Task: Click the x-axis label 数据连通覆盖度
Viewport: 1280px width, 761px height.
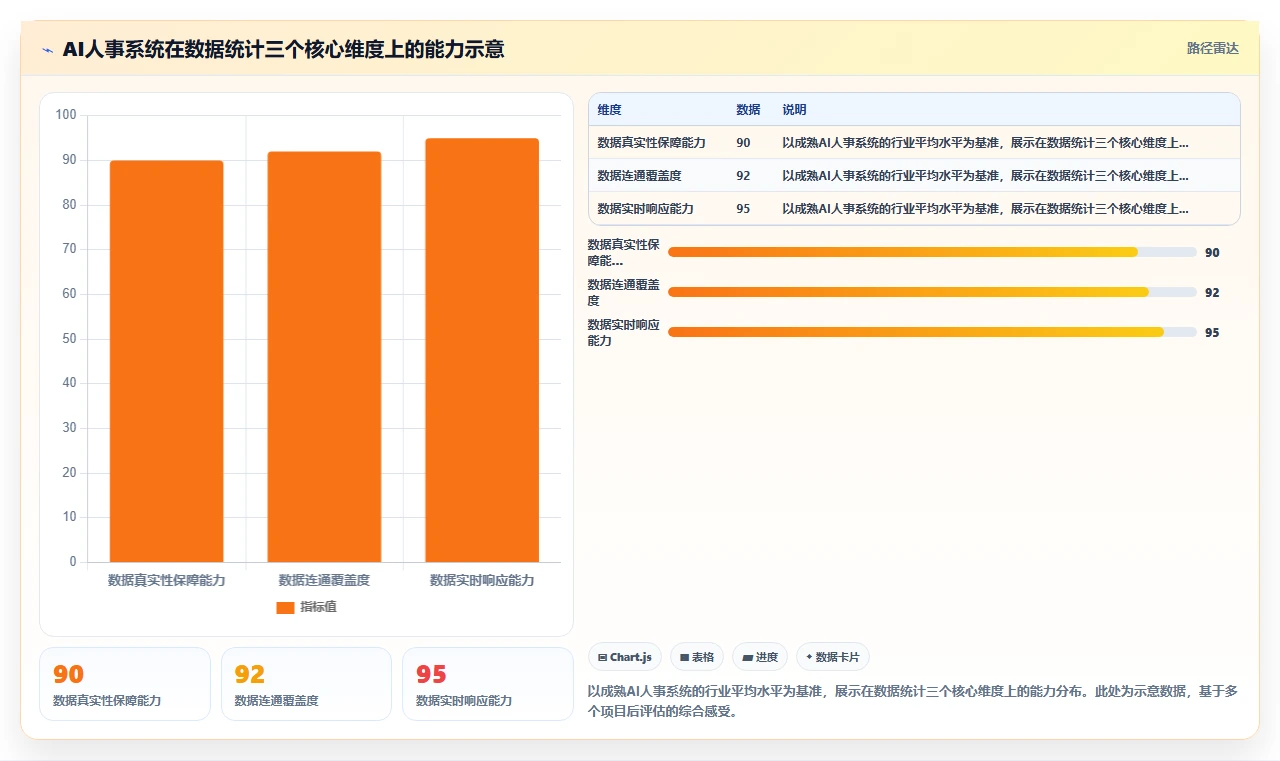Action: coord(324,580)
